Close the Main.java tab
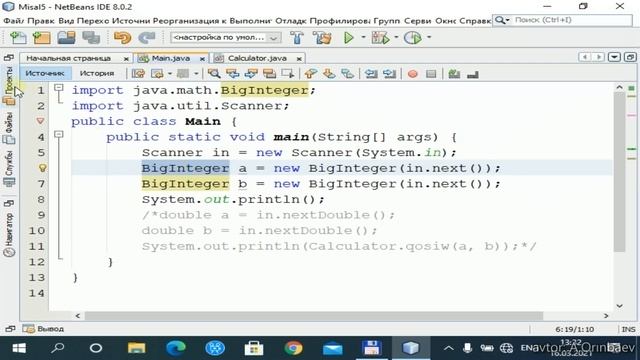640x360 pixels. coord(202,59)
